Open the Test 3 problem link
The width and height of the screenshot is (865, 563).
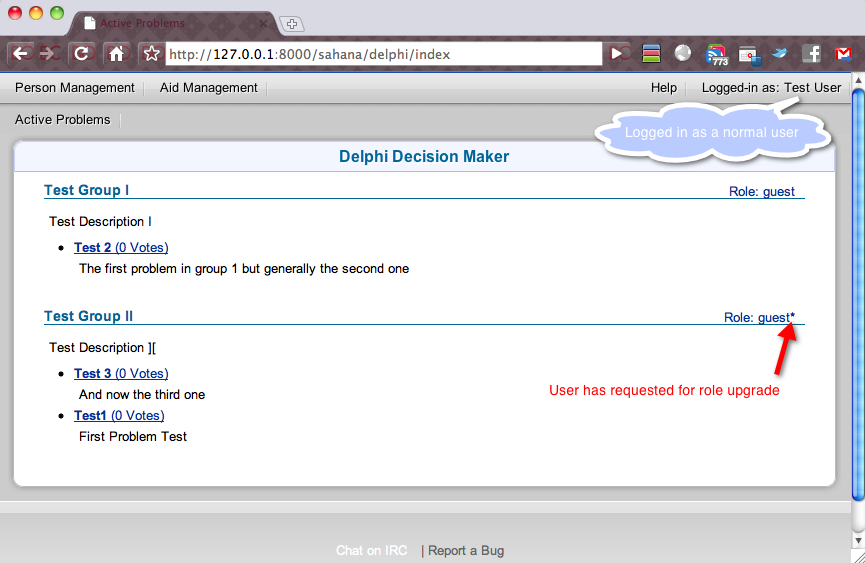tap(93, 374)
